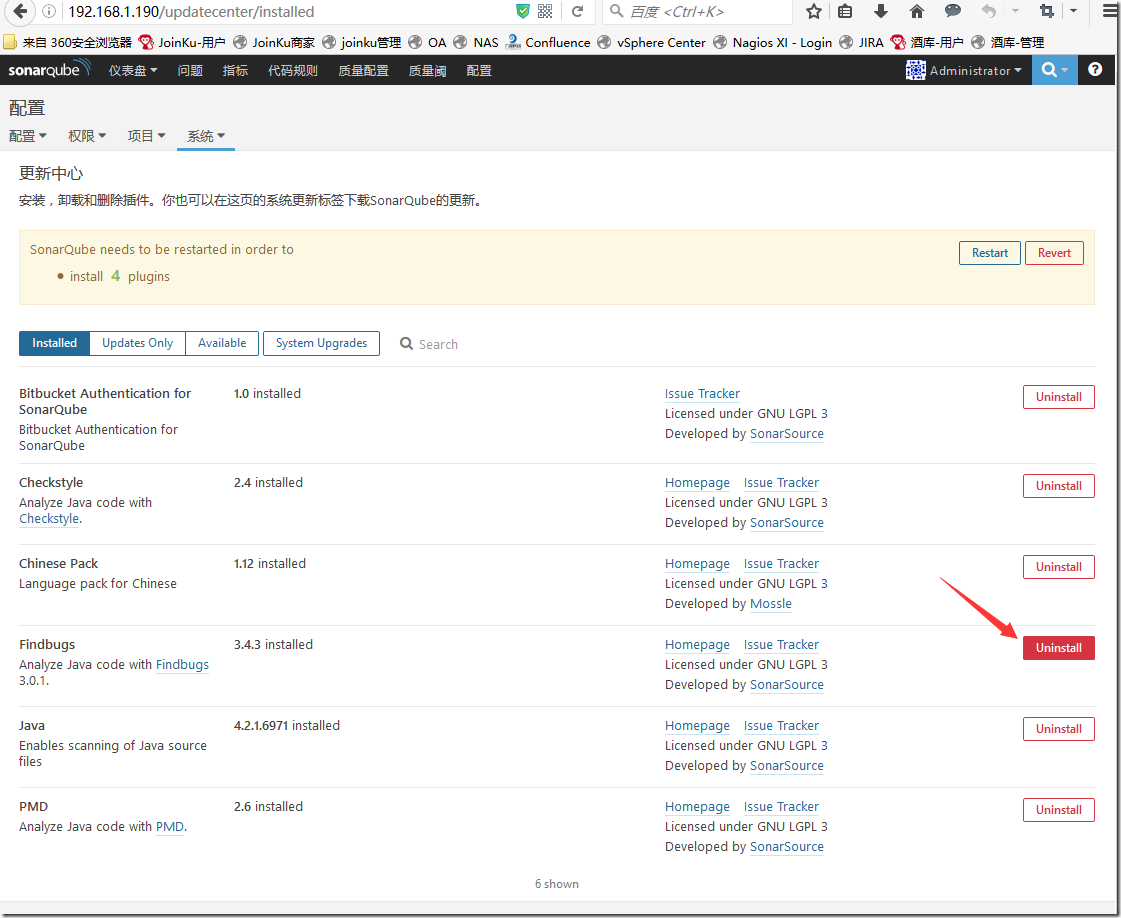Open 质量阈 in the top menu
1121x918 pixels.
pyautogui.click(x=428, y=71)
